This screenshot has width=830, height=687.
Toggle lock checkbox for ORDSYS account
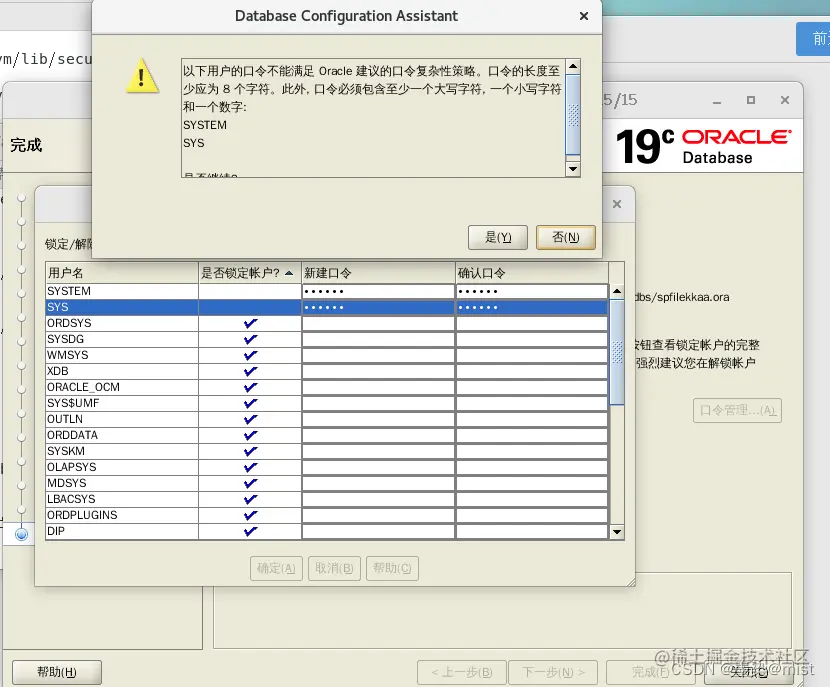click(250, 323)
